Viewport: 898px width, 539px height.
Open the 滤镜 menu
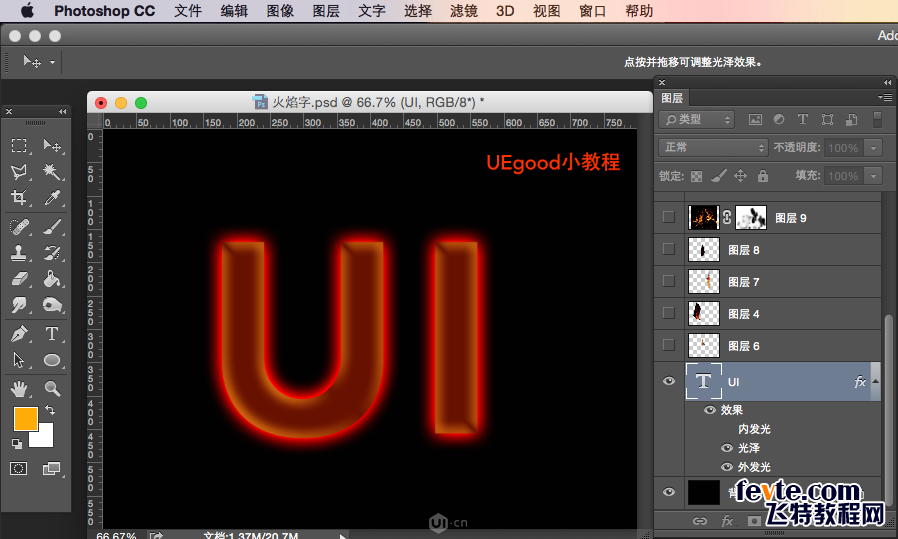point(464,11)
